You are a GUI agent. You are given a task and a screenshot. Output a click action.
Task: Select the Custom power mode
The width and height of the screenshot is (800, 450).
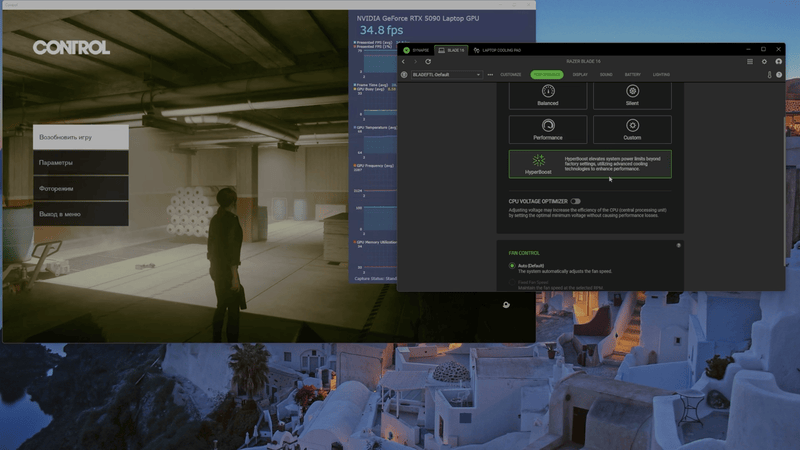[x=632, y=129]
